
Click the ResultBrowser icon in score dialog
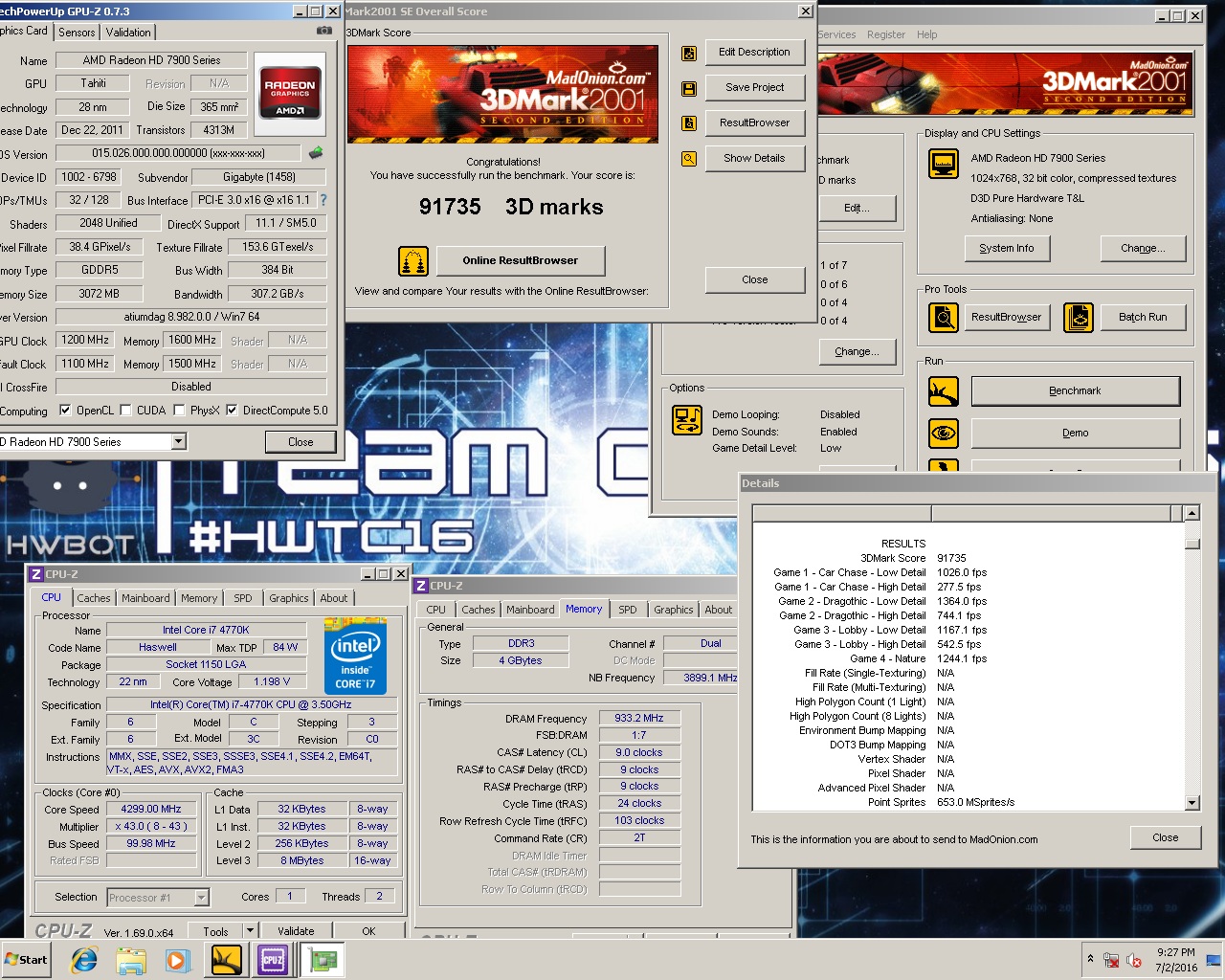click(689, 123)
